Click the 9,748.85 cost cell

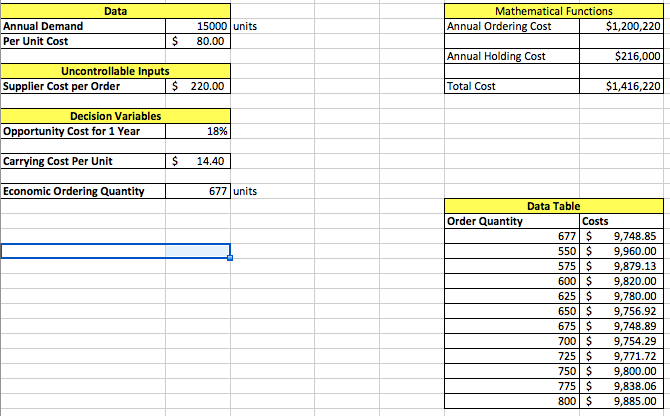[x=621, y=236]
